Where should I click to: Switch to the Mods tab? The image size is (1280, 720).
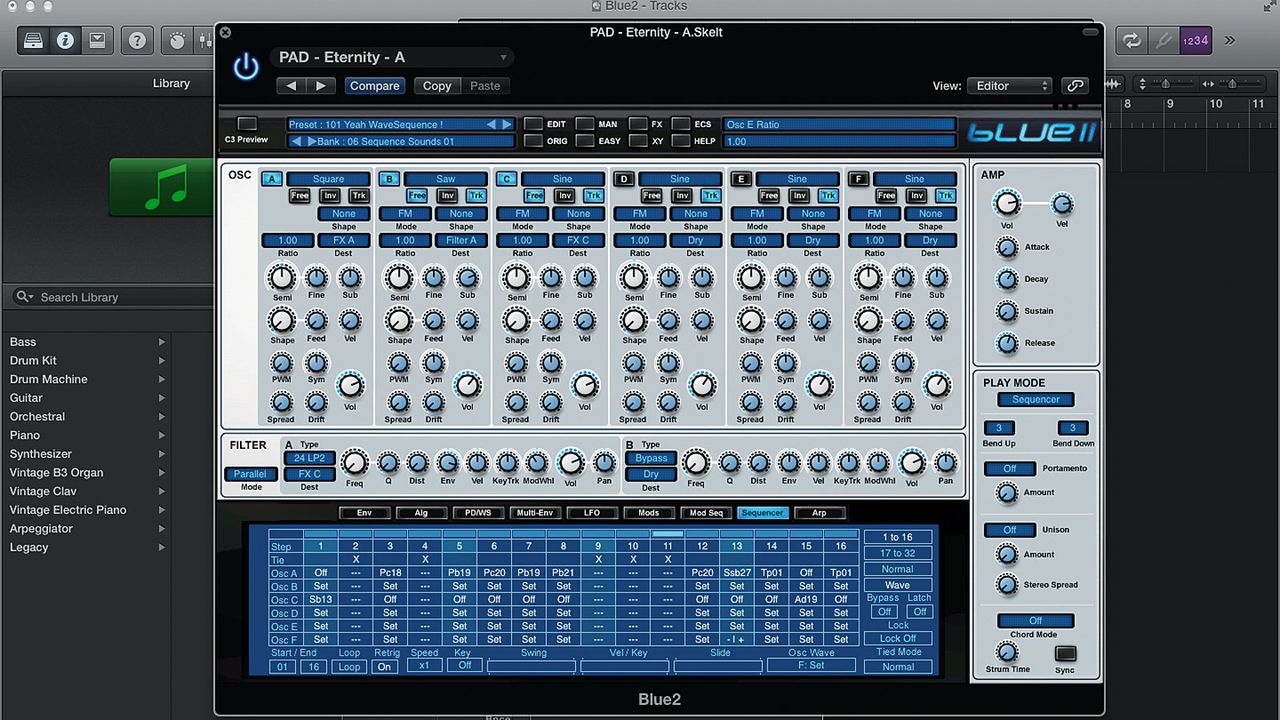(x=649, y=513)
